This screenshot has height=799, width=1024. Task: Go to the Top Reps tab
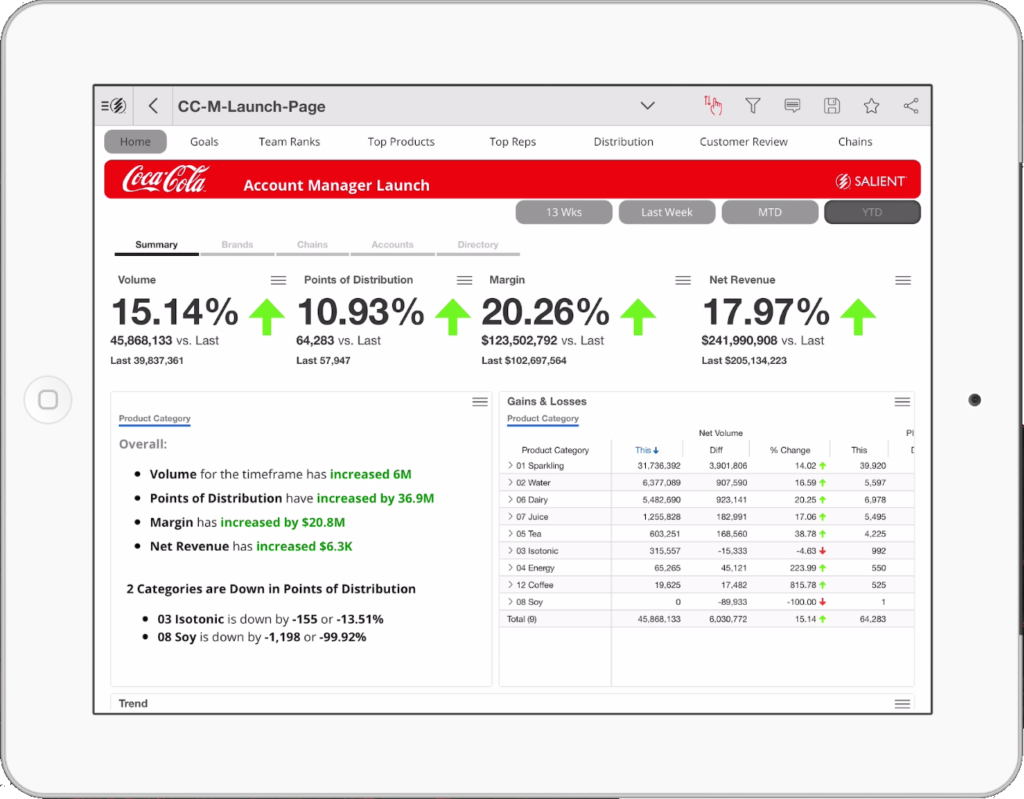(513, 142)
